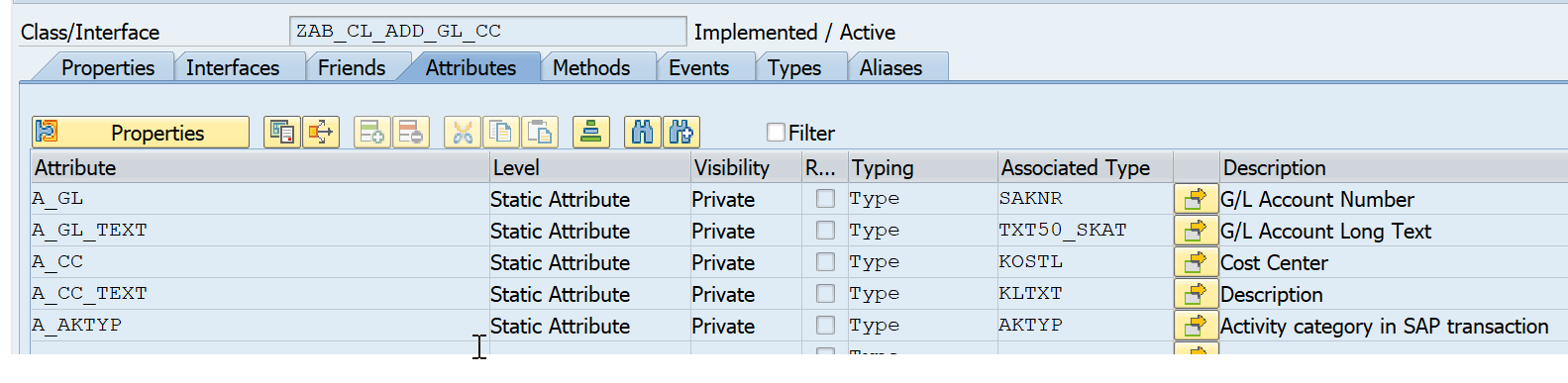Toggle Read-Only checkbox for A_CC

(x=825, y=262)
